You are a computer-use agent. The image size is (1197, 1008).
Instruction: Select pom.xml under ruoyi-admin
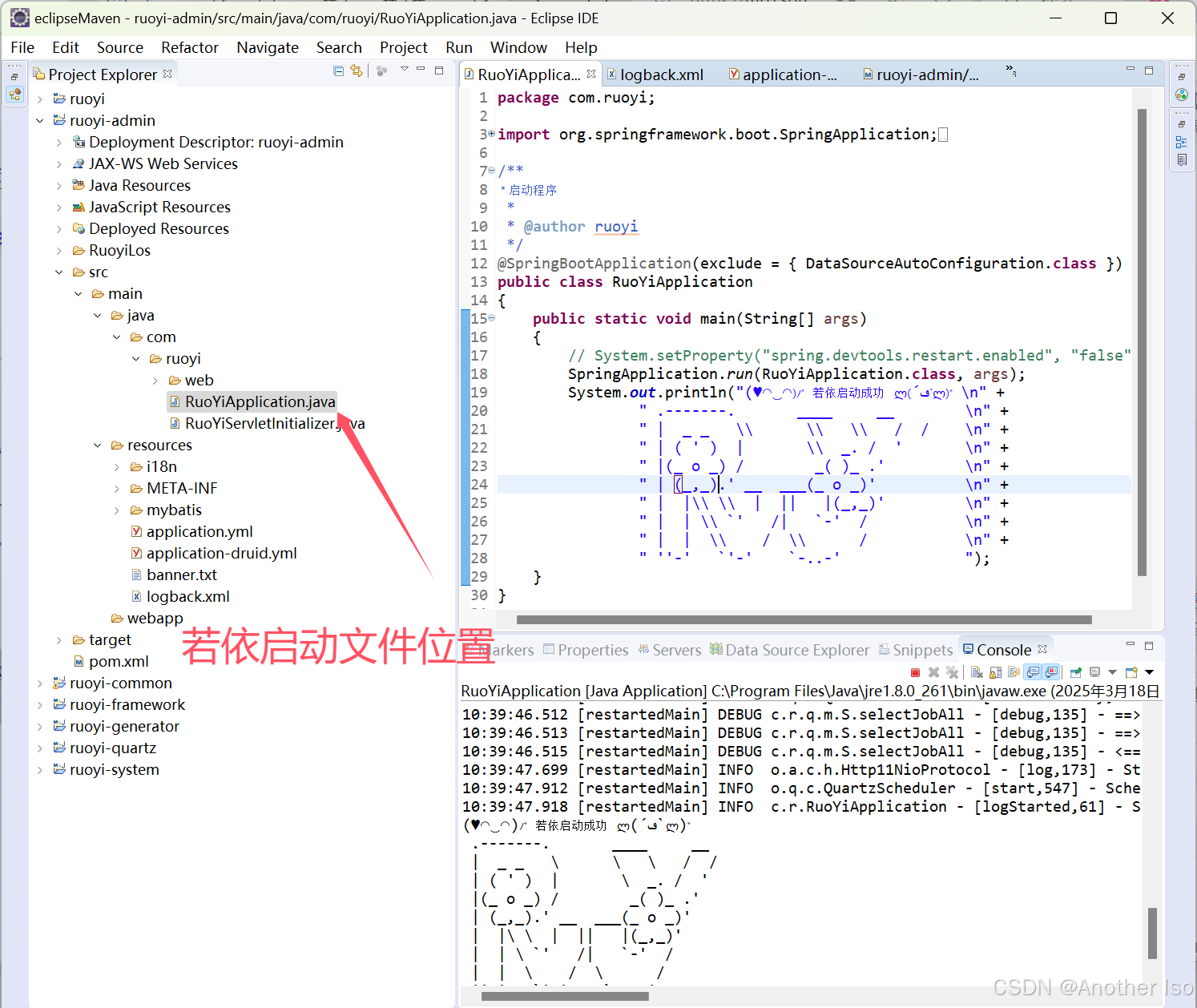(111, 661)
